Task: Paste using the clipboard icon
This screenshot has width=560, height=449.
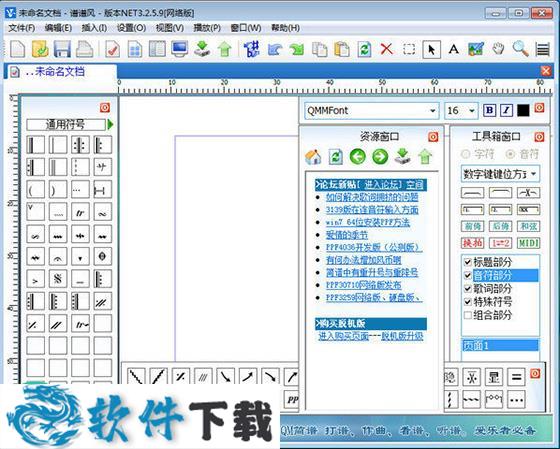Action: (341, 49)
